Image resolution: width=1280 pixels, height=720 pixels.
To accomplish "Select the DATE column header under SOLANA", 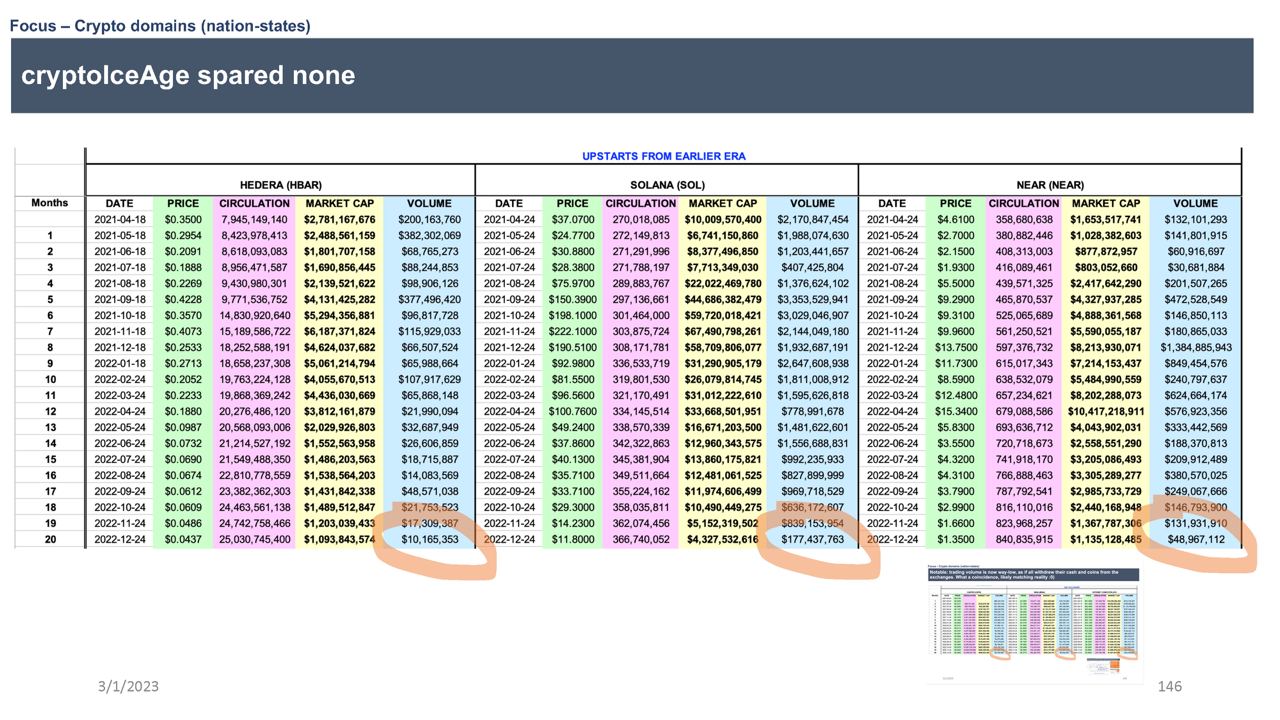I will [508, 203].
